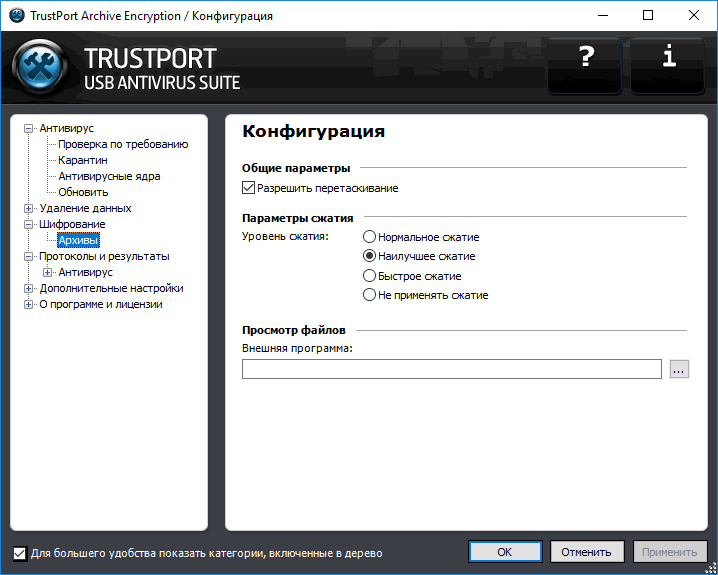Toggle the Разрешить перетаскивание checkbox
This screenshot has height=575, width=718.
[248, 188]
